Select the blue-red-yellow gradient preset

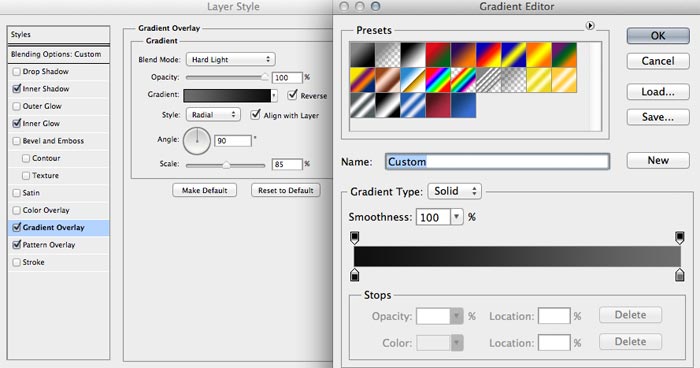(488, 55)
